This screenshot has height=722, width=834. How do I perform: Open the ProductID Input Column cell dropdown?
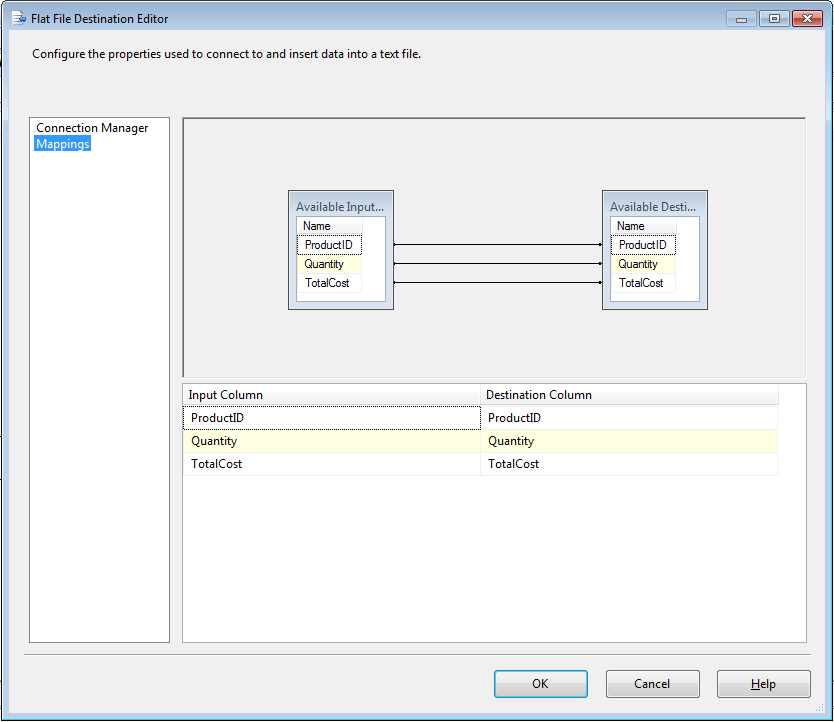332,418
